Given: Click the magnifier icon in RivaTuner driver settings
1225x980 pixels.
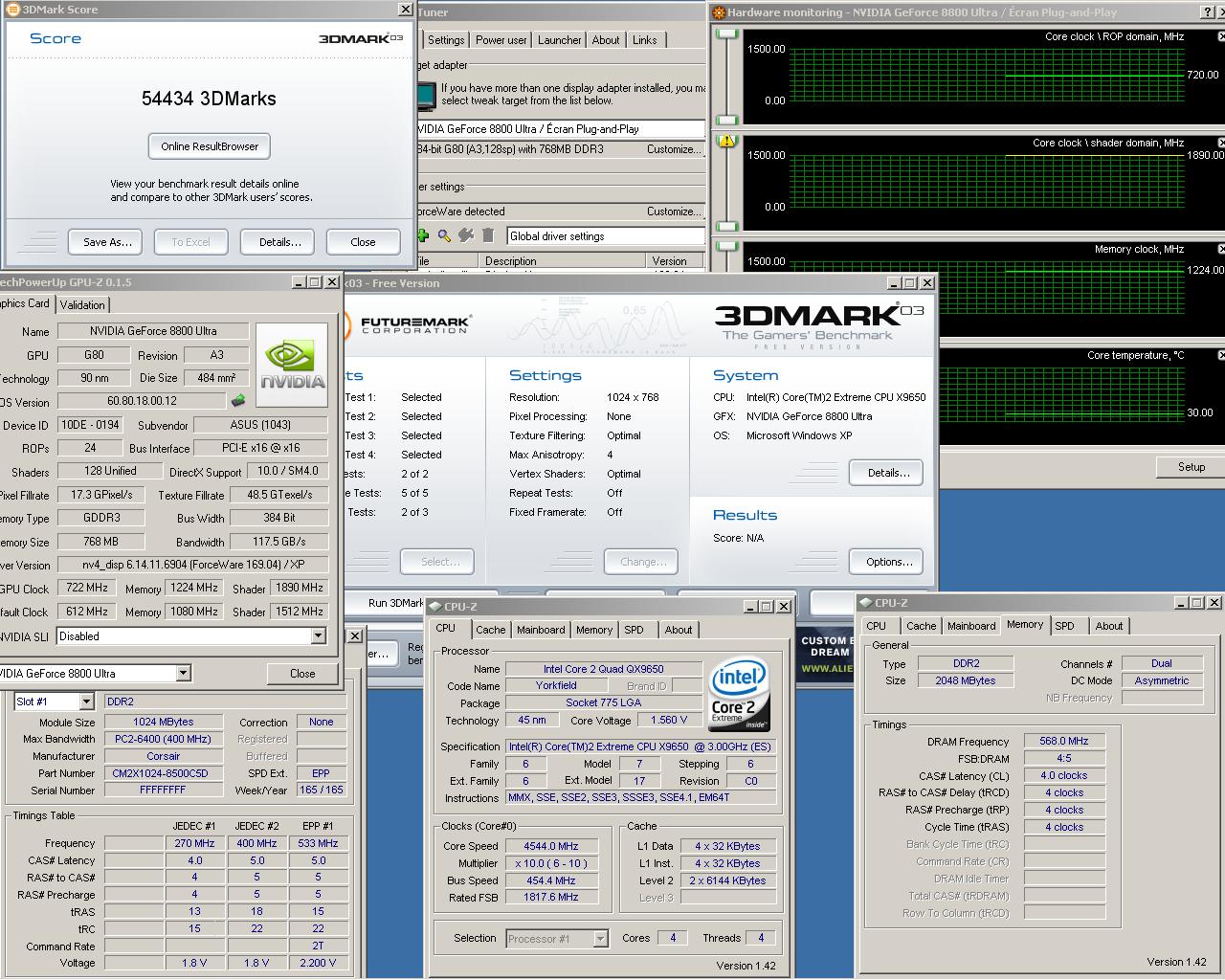Looking at the screenshot, I should point(444,235).
